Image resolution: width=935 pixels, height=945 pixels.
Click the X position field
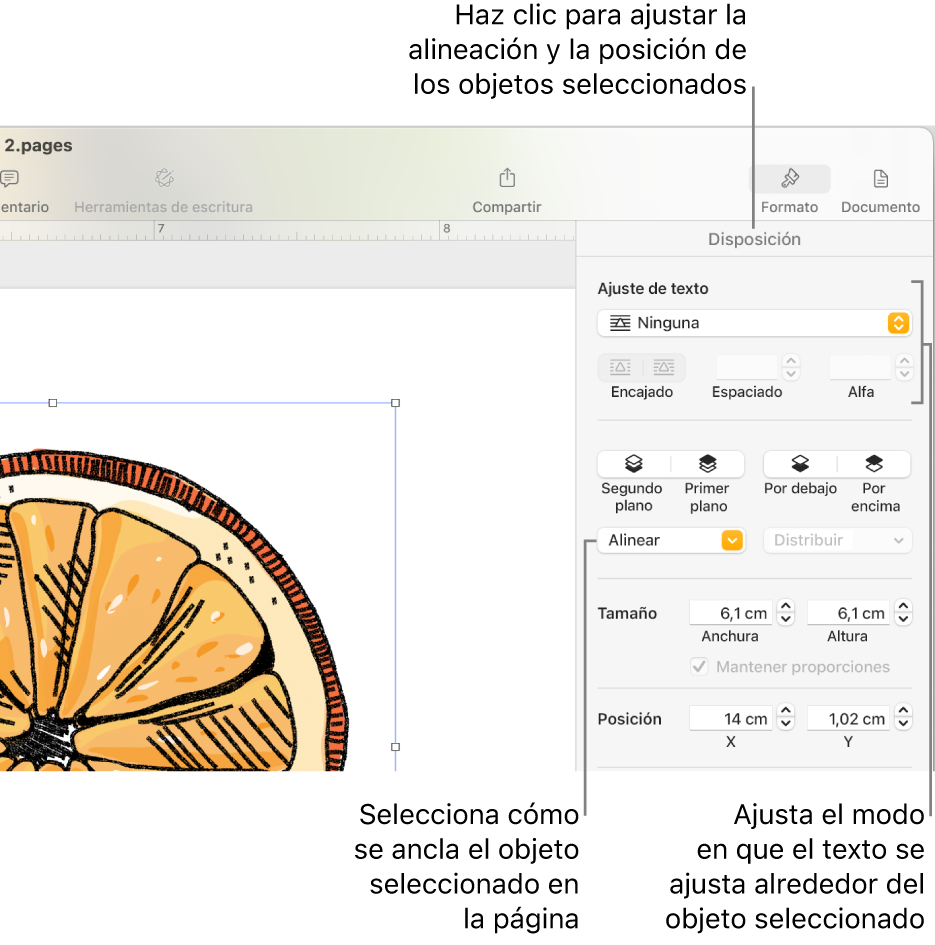point(731,718)
